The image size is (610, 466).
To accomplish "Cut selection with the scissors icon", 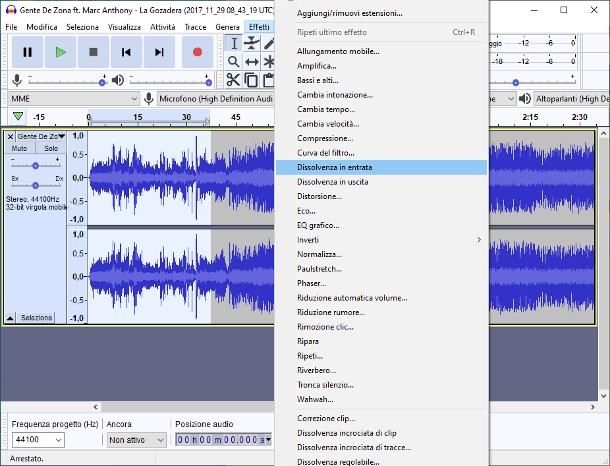I will (233, 80).
